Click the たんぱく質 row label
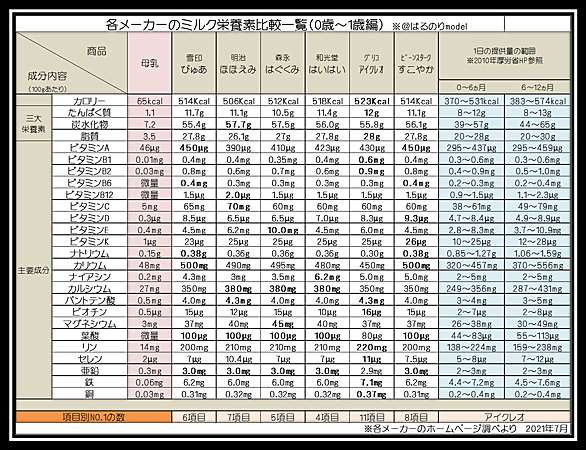 pyautogui.click(x=90, y=112)
